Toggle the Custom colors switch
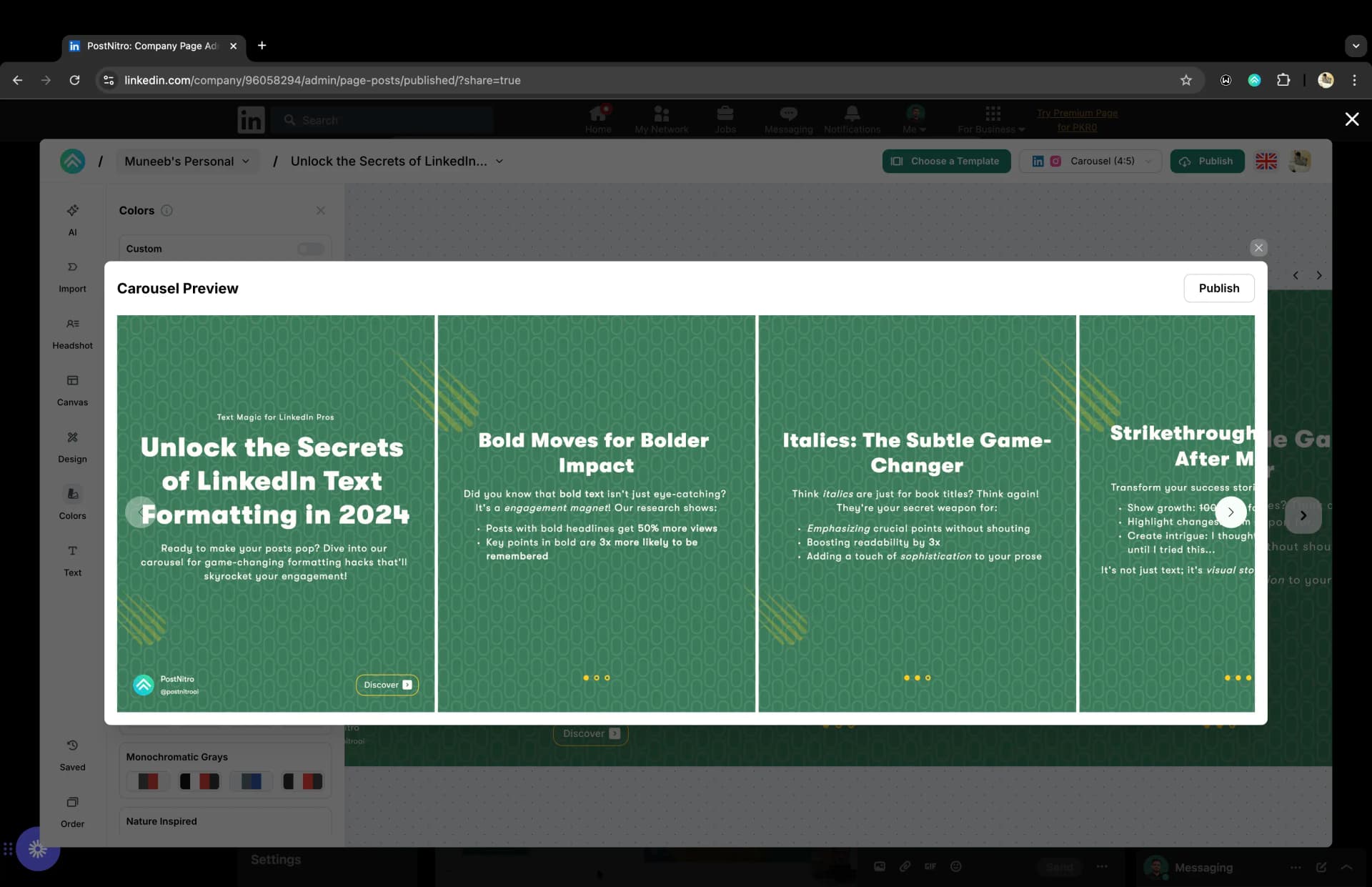This screenshot has height=887, width=1372. tap(310, 248)
